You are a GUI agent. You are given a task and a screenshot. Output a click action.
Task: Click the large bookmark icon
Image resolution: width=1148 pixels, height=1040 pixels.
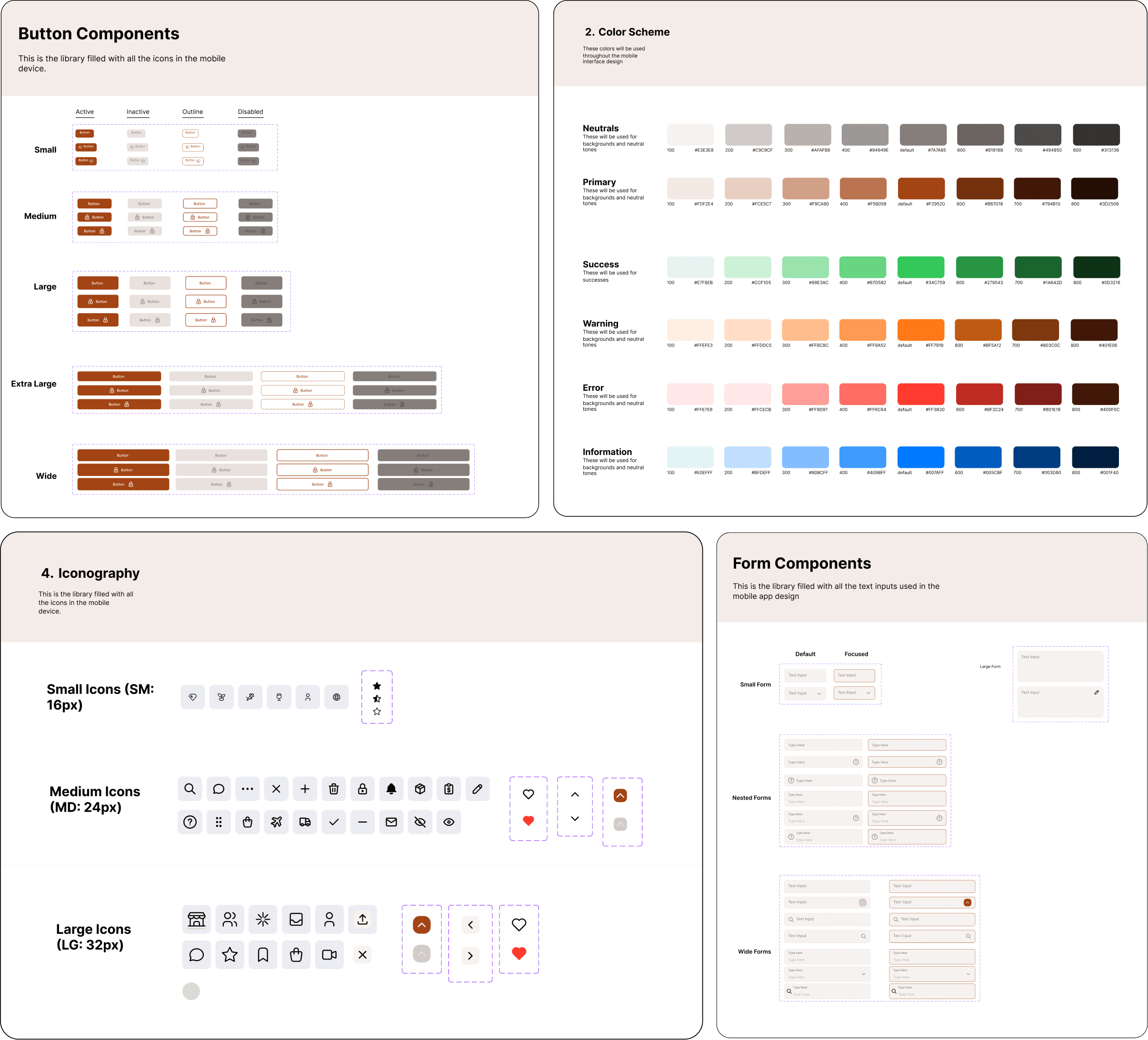(262, 955)
